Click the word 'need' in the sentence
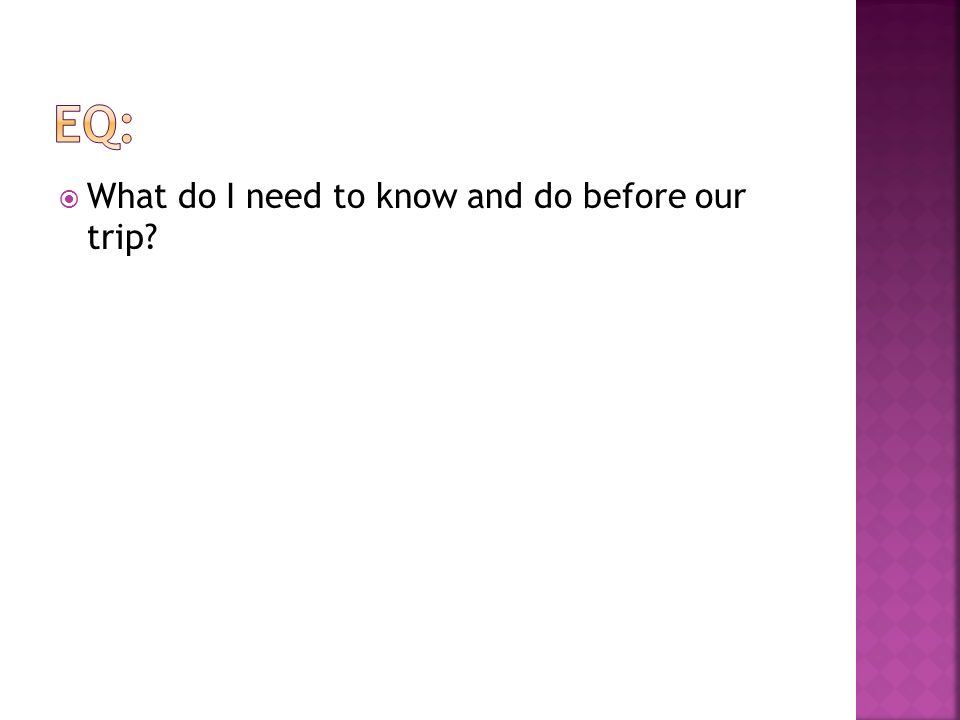The height and width of the screenshot is (720, 960). (x=283, y=196)
